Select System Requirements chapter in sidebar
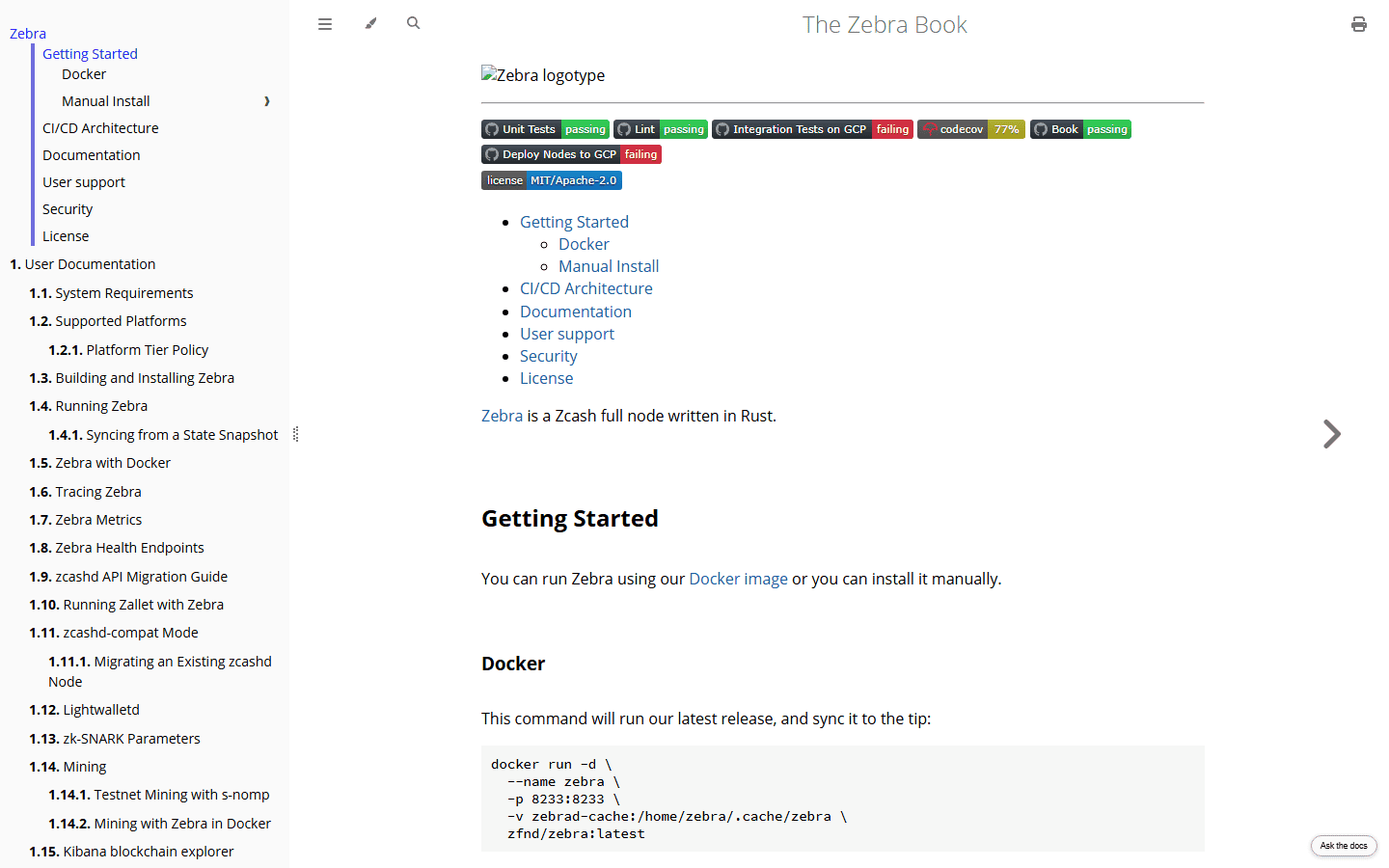Image resolution: width=1389 pixels, height=868 pixels. click(111, 293)
